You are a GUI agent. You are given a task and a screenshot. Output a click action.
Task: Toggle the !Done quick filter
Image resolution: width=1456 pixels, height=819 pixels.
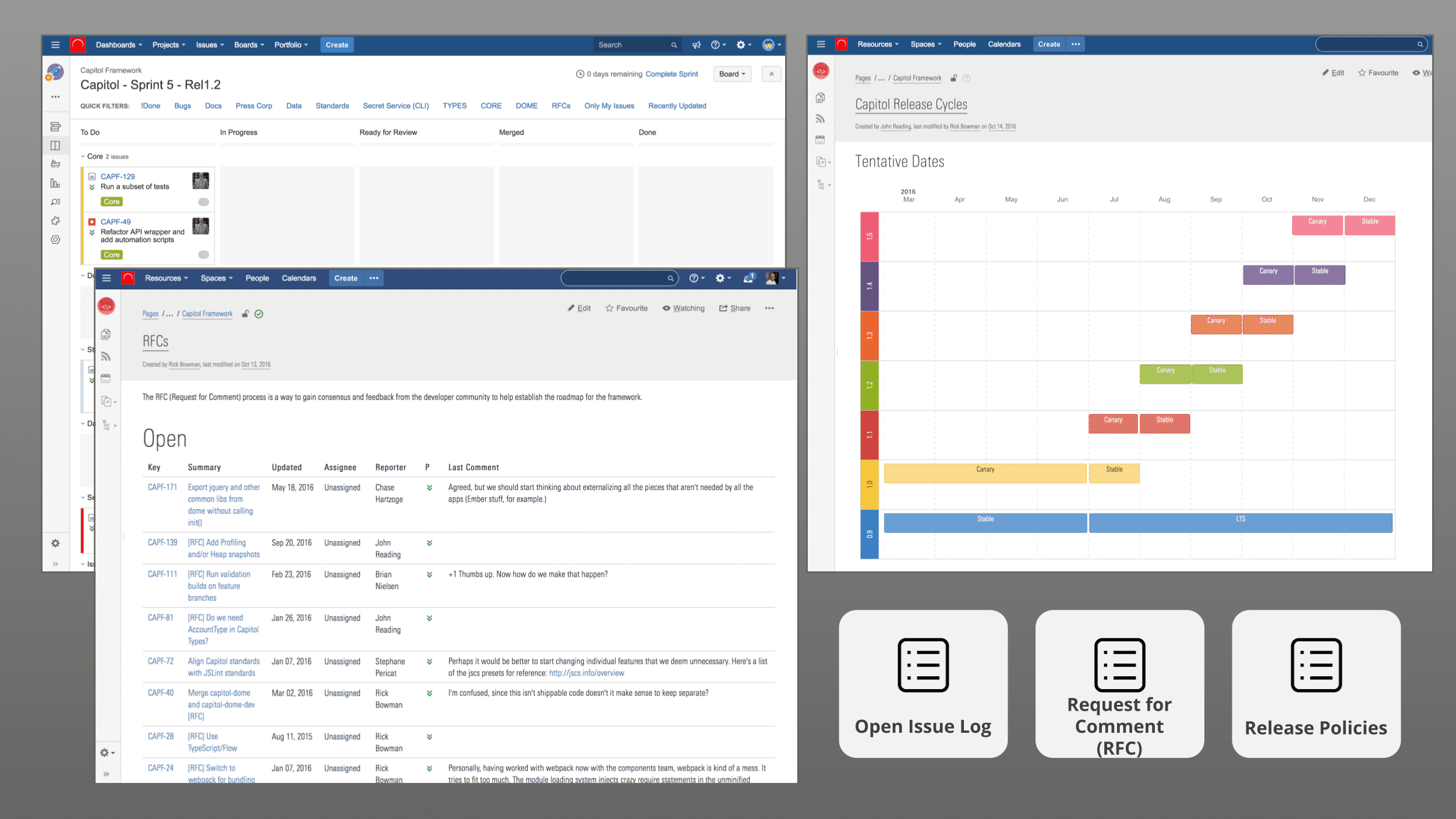151,105
